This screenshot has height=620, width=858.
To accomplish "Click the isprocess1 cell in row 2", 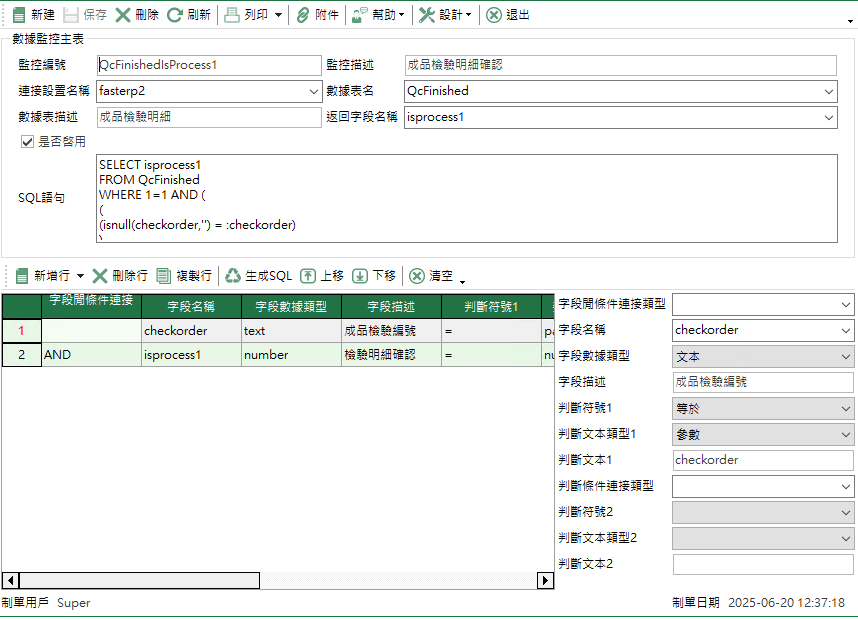I will pos(192,355).
